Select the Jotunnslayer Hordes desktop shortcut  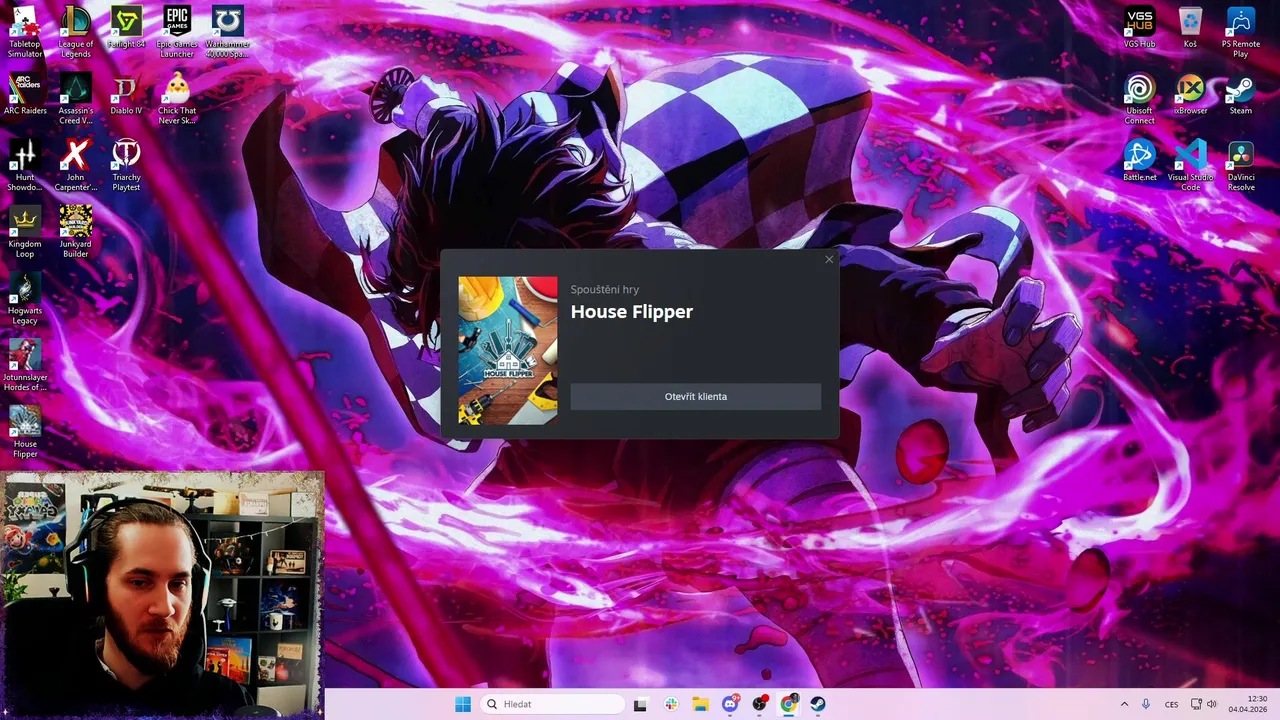pos(25,366)
